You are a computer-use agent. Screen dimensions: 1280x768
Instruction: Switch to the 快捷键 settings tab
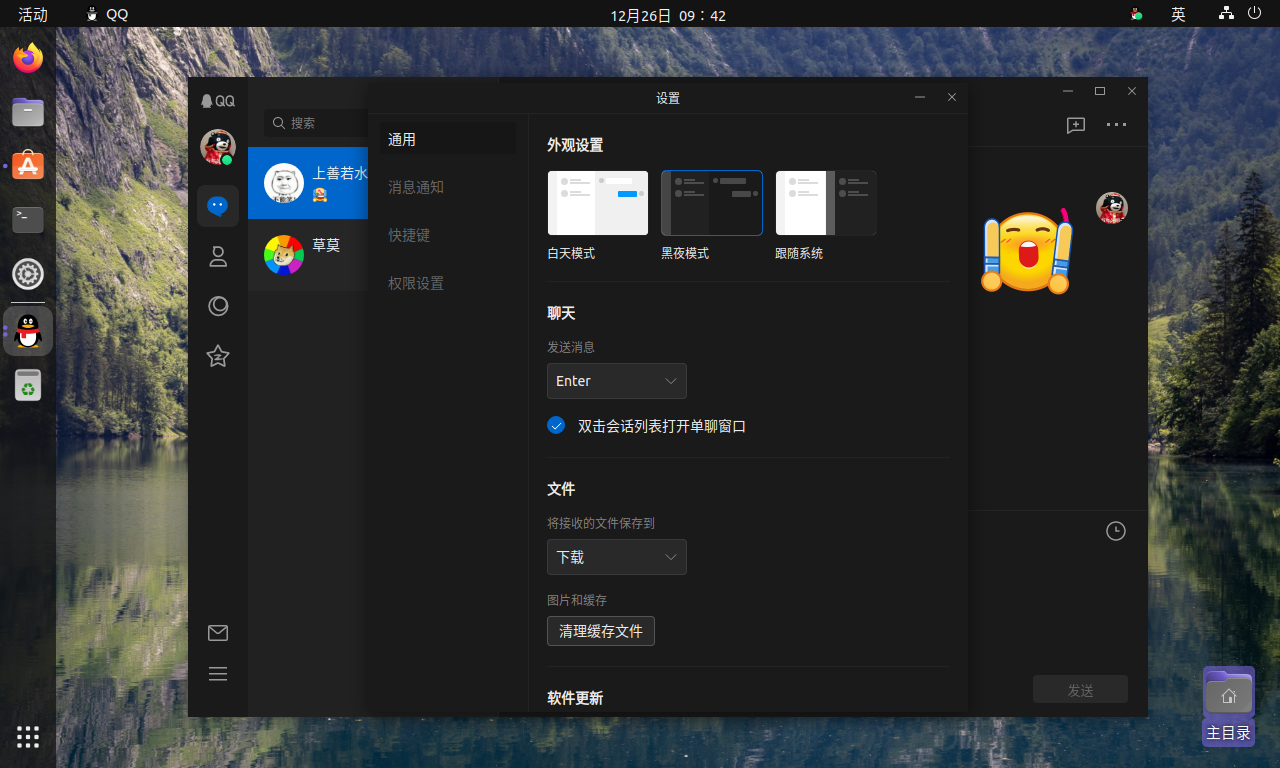(409, 235)
